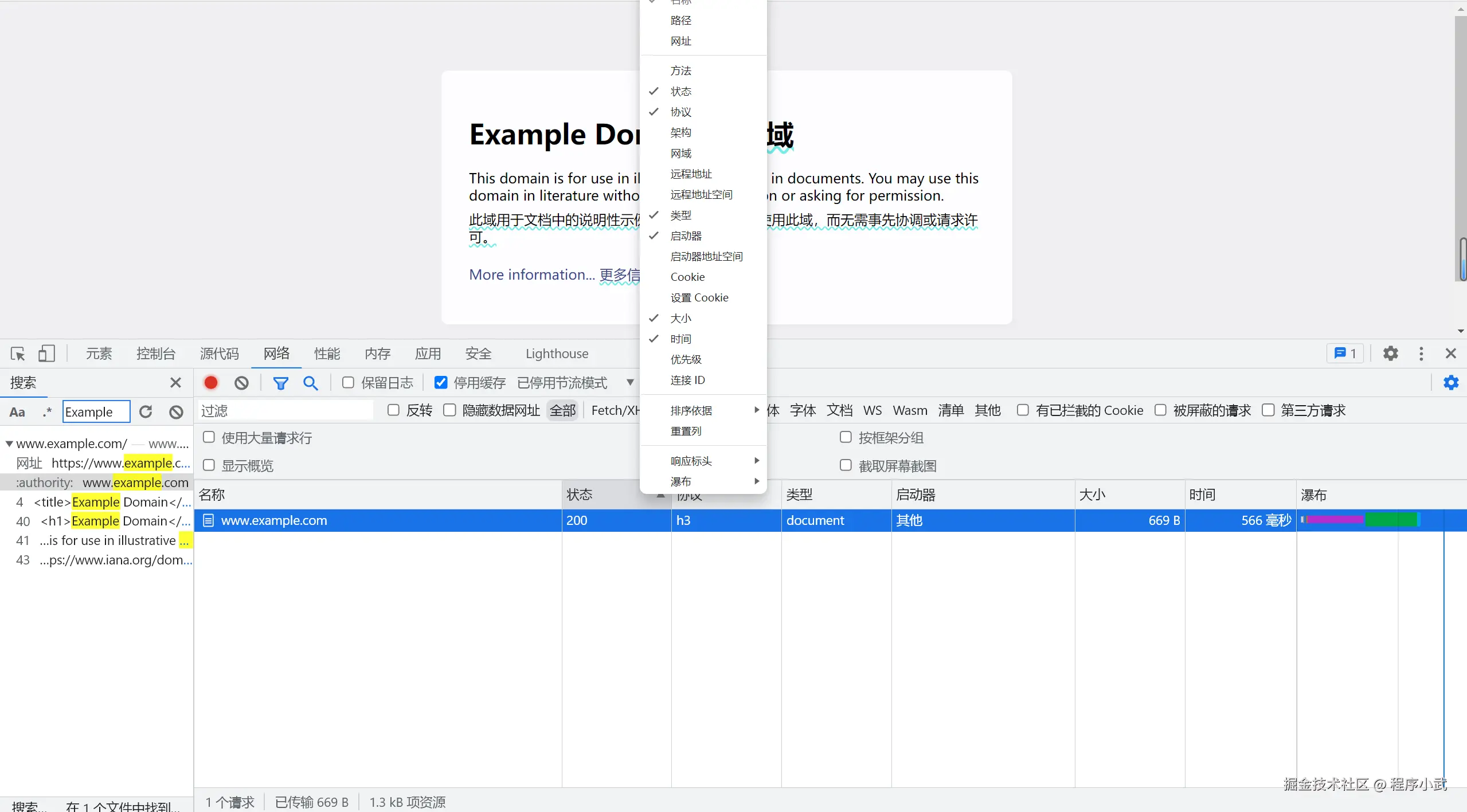
Task: Open the blue network settings gear
Action: 1450,383
